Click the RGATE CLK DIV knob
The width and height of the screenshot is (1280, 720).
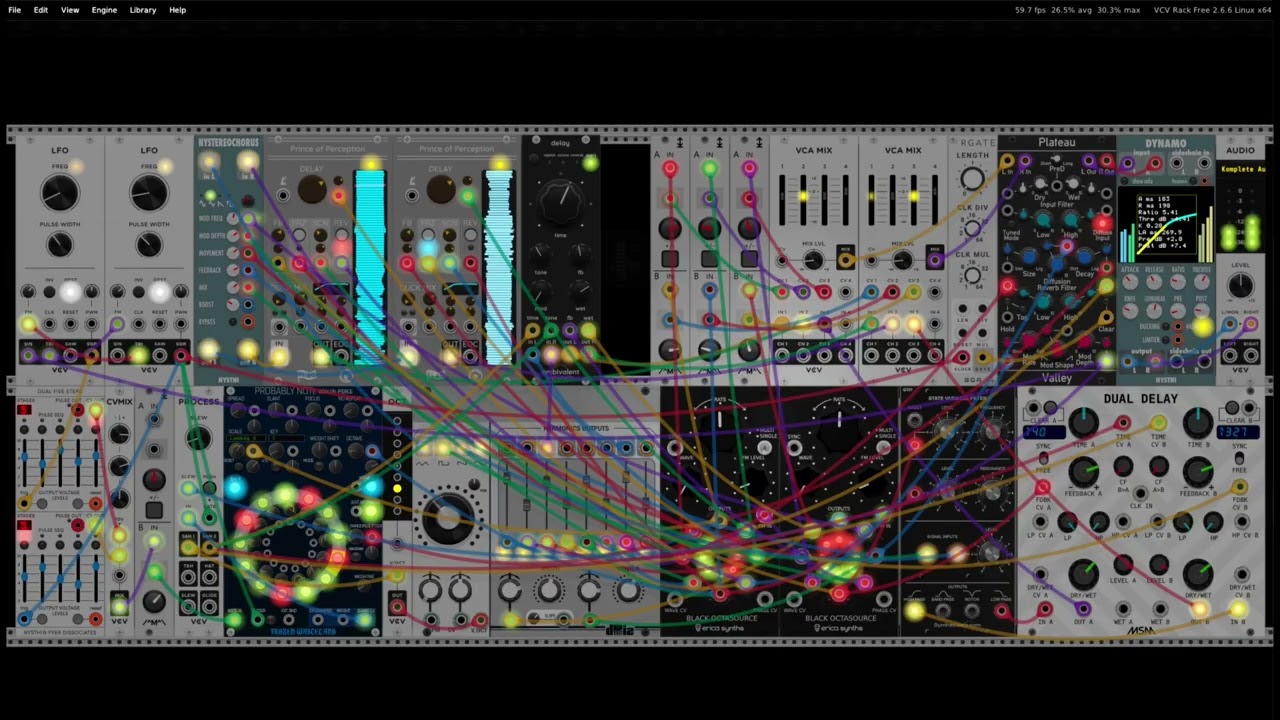tap(972, 228)
